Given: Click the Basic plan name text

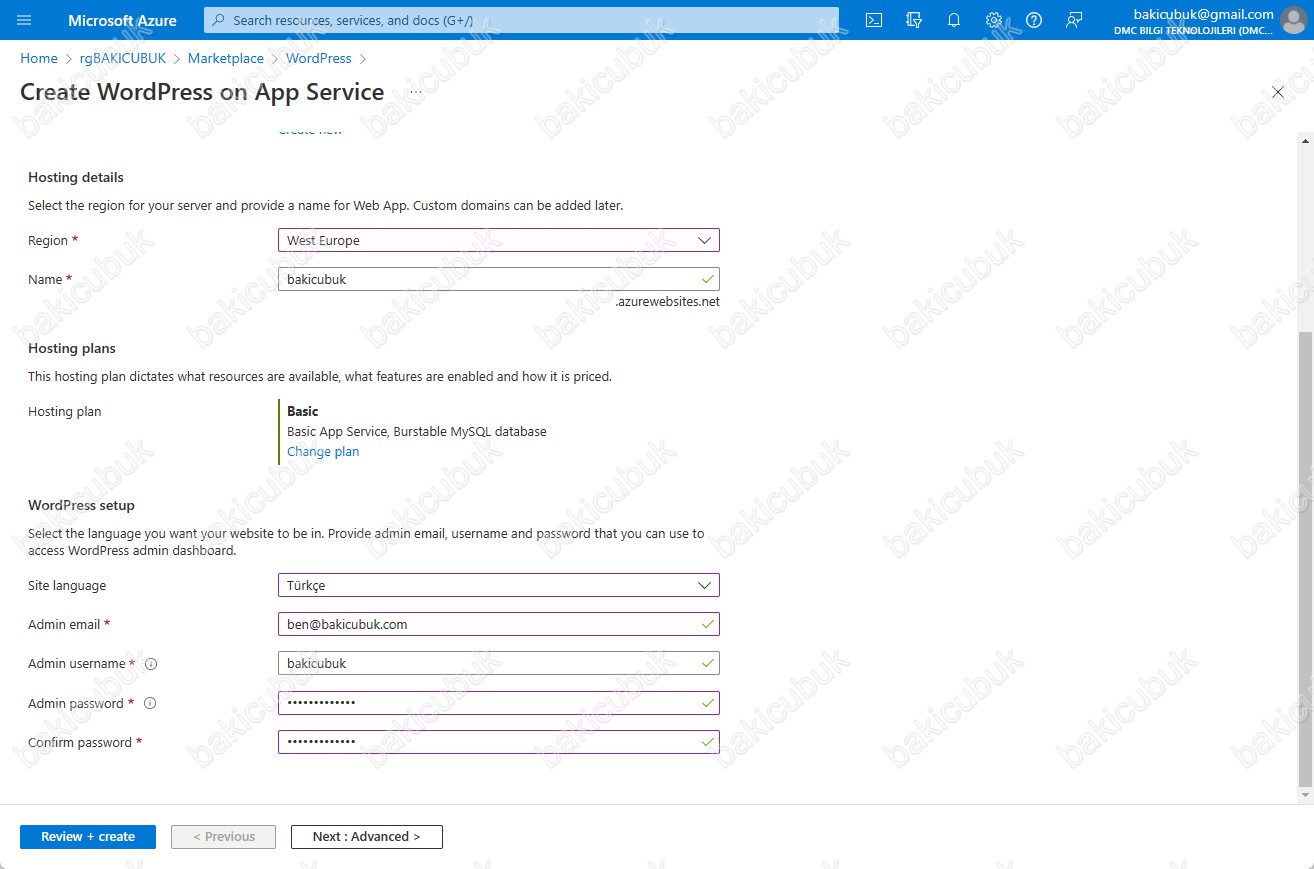Looking at the screenshot, I should coord(303,411).
